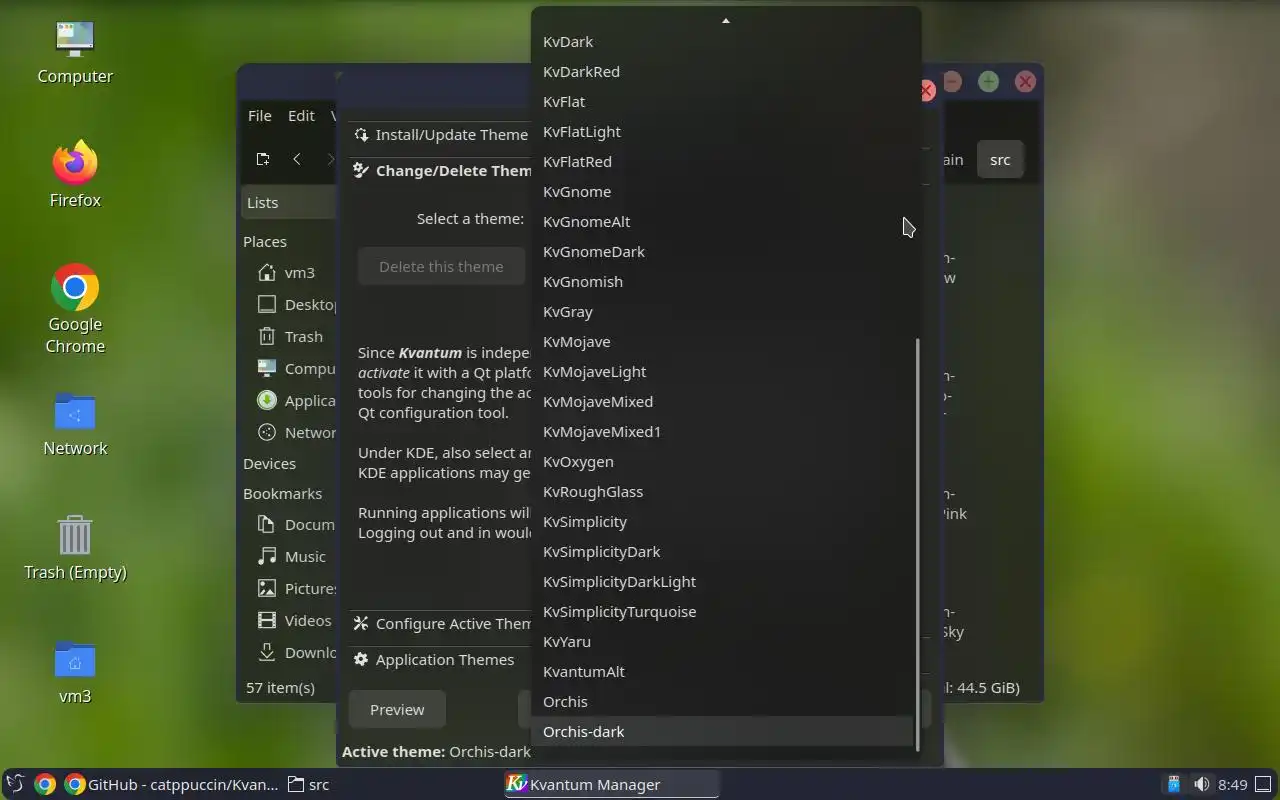Open the Computer desktop icon
Image resolution: width=1280 pixels, height=800 pixels.
(75, 52)
